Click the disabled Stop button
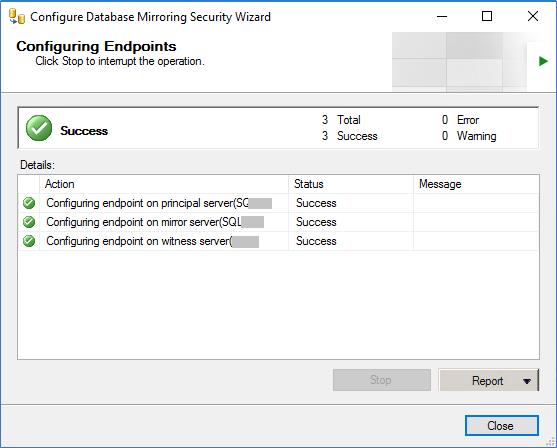The image size is (557, 448). coord(382,380)
